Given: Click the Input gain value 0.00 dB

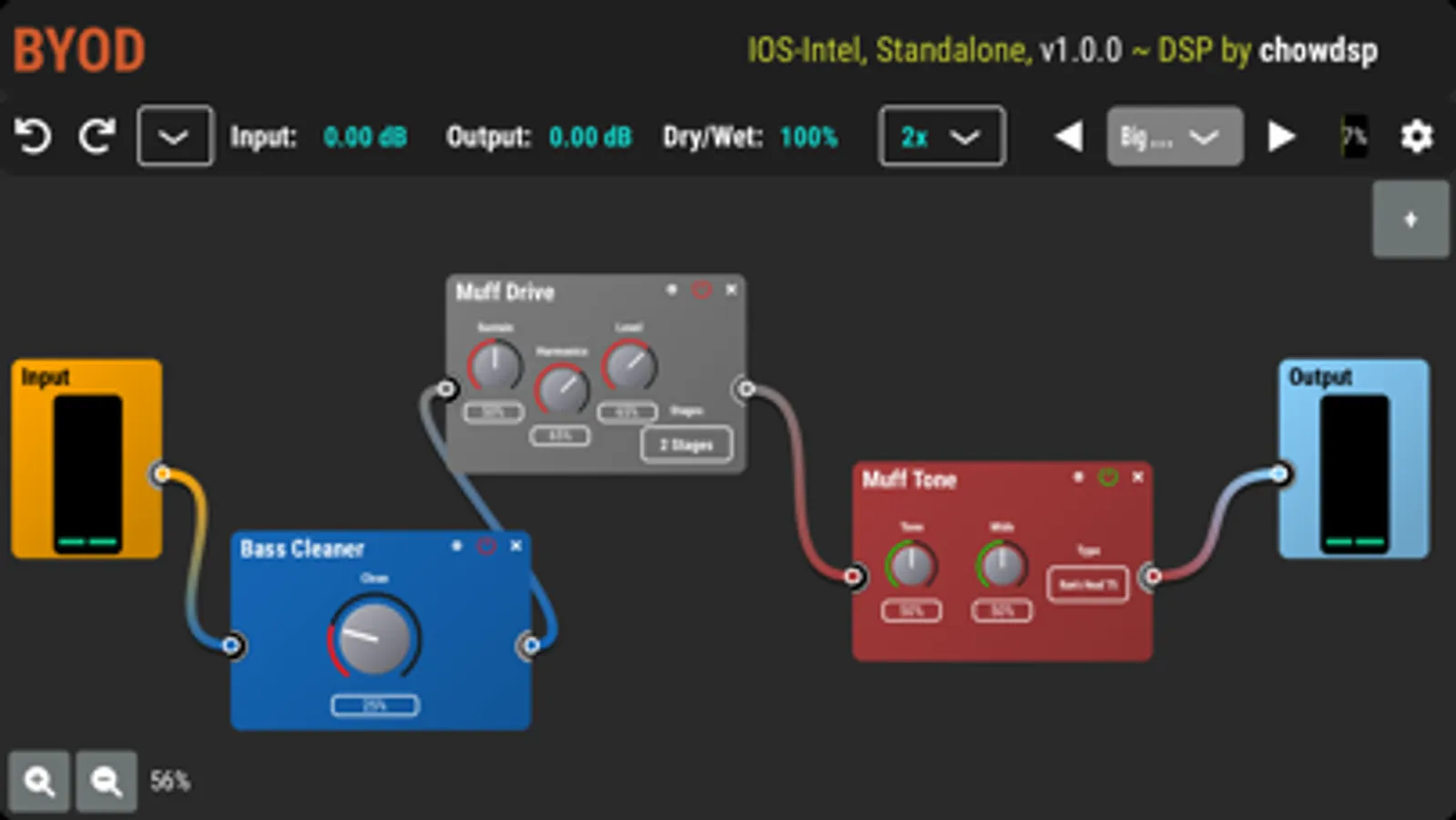Looking at the screenshot, I should pyautogui.click(x=365, y=137).
